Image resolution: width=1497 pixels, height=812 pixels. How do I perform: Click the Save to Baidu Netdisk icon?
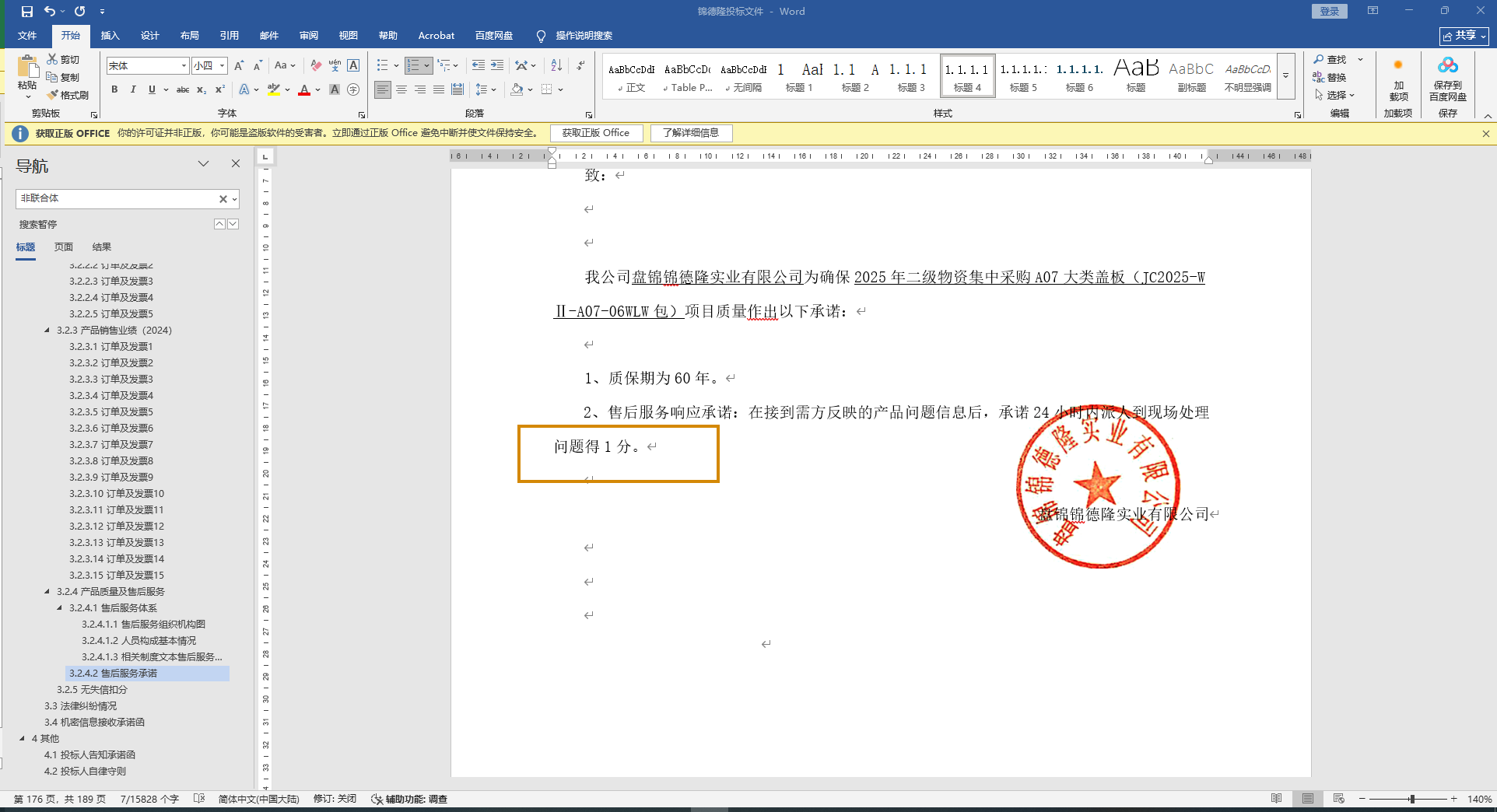pyautogui.click(x=1447, y=79)
